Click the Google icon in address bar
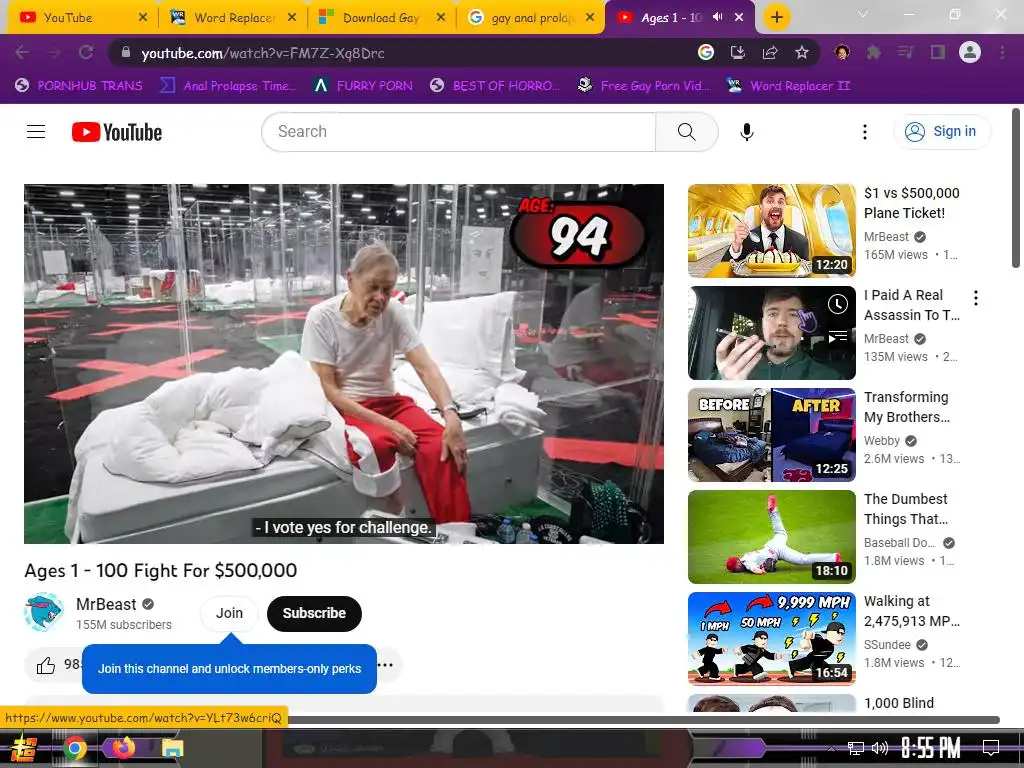Image resolution: width=1024 pixels, height=768 pixels. tap(705, 53)
